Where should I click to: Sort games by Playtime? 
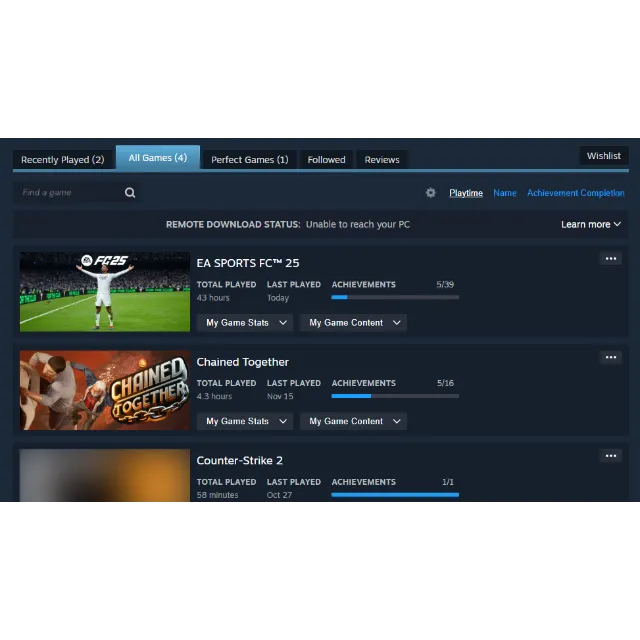point(466,193)
